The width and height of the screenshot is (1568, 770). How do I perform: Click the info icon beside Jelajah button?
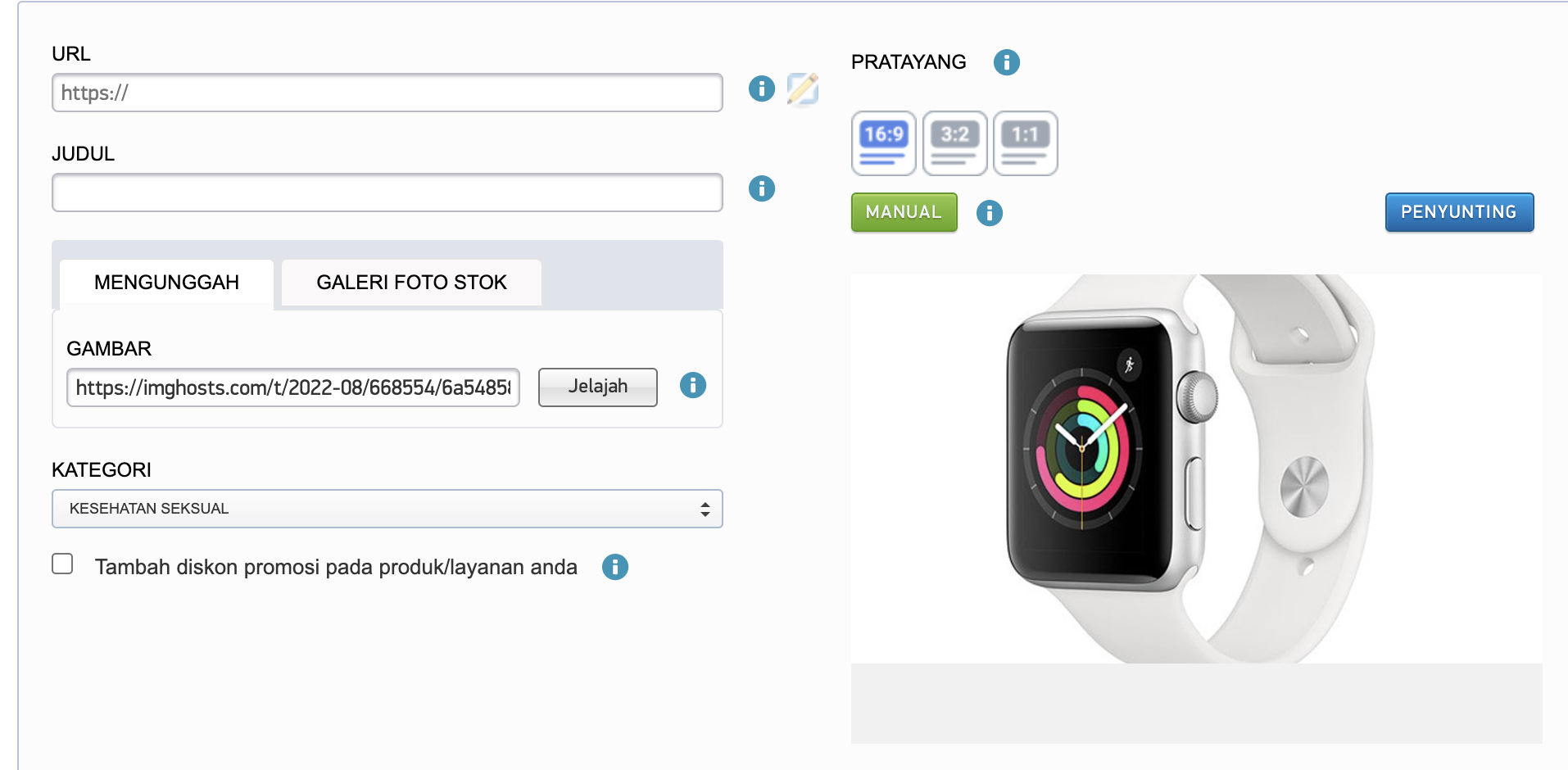pos(692,385)
